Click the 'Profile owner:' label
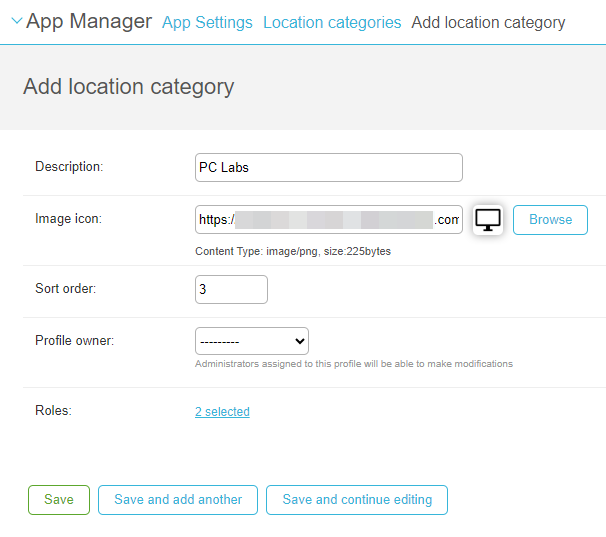This screenshot has height=537, width=606. coord(75,341)
